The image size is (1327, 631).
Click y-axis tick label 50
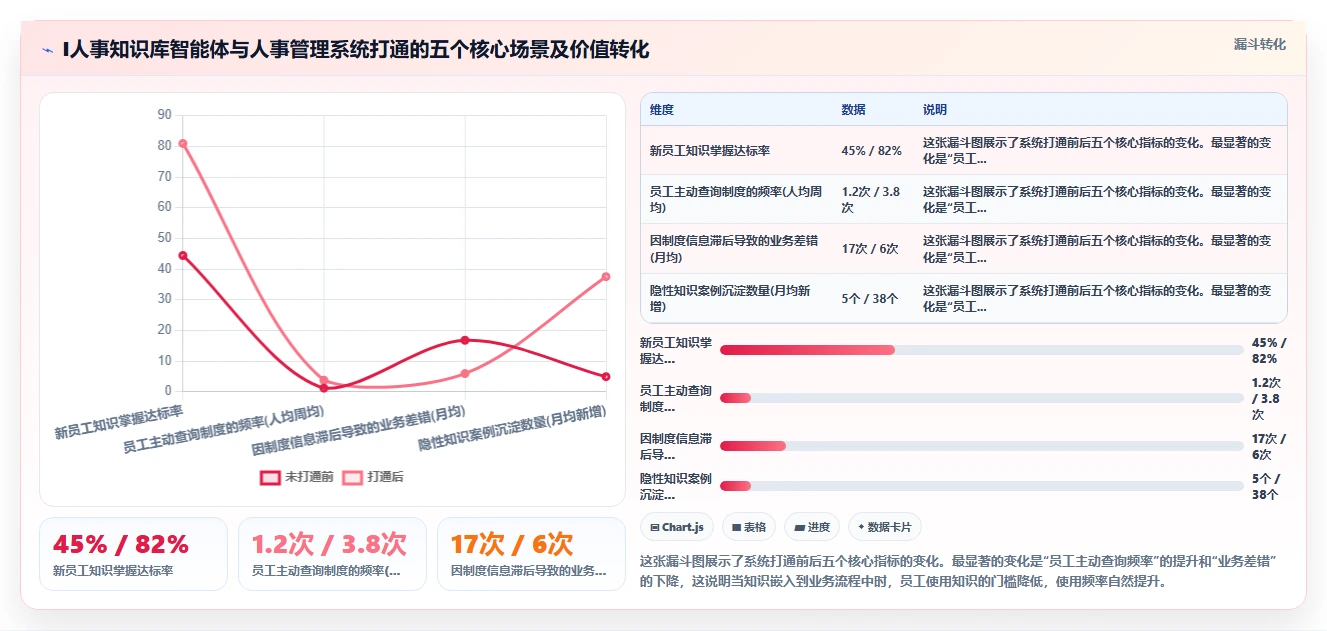(165, 238)
